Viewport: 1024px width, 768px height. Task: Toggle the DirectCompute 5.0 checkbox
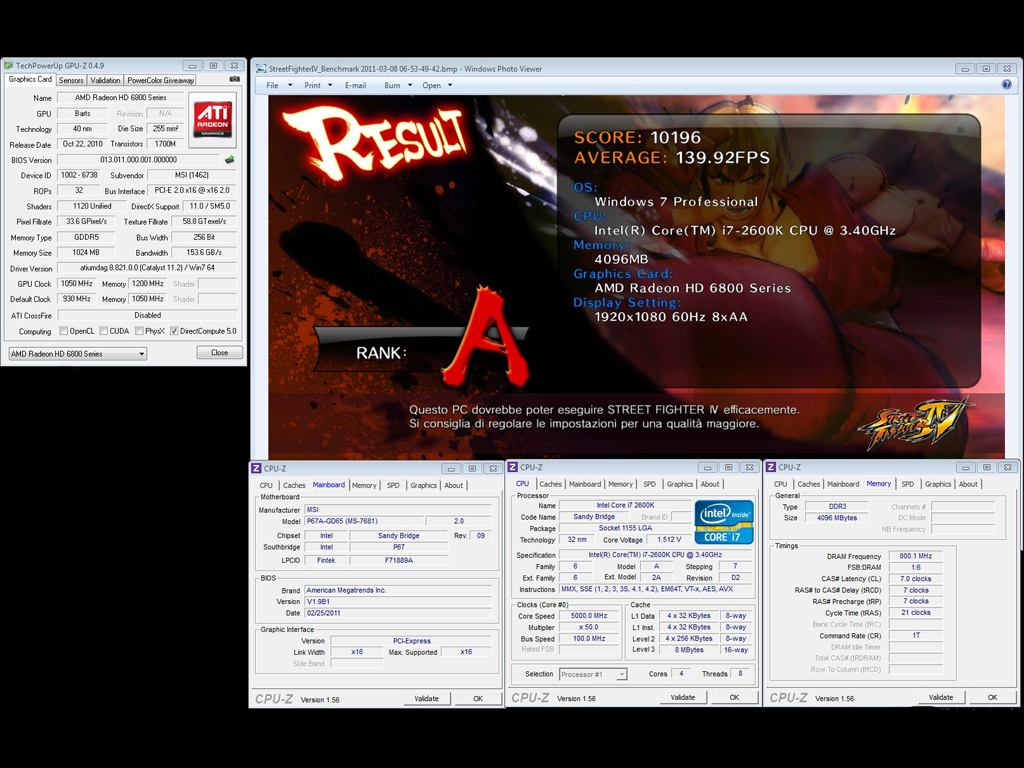(x=174, y=331)
